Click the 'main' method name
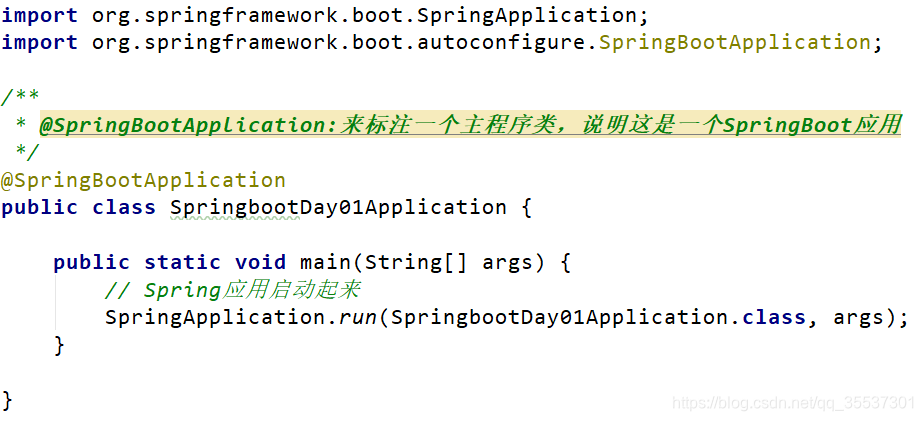This screenshot has width=923, height=421. point(325,263)
